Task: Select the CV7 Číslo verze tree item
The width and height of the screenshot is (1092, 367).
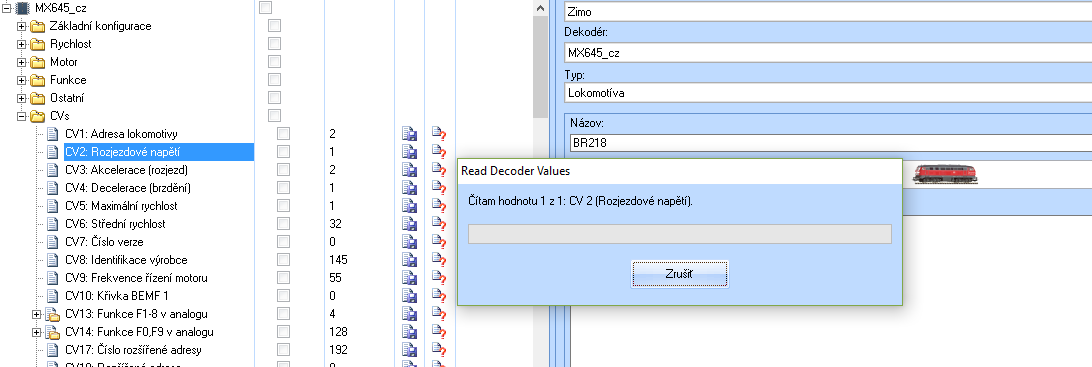Action: pyautogui.click(x=104, y=242)
